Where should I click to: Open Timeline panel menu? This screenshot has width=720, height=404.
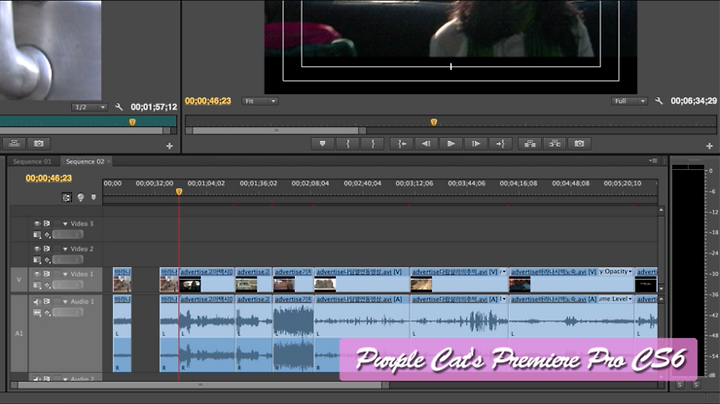[x=654, y=161]
